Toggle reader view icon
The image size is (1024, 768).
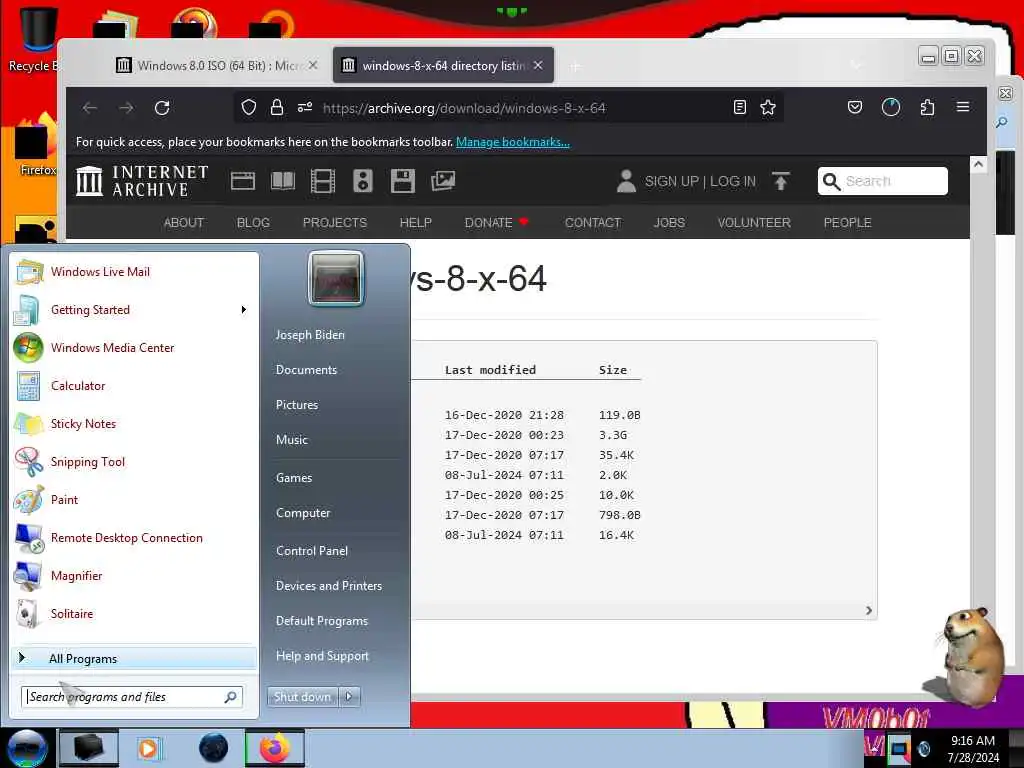tap(739, 108)
